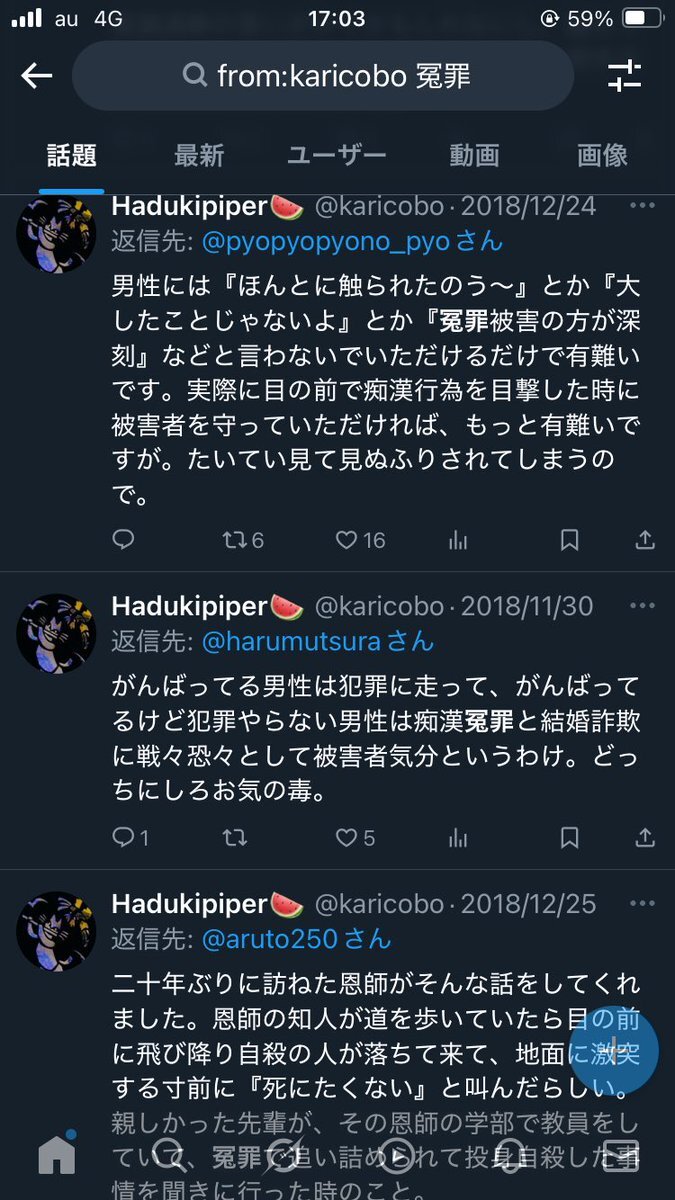Go to Home via bottom bar
This screenshot has width=675, height=1200.
click(x=57, y=1154)
